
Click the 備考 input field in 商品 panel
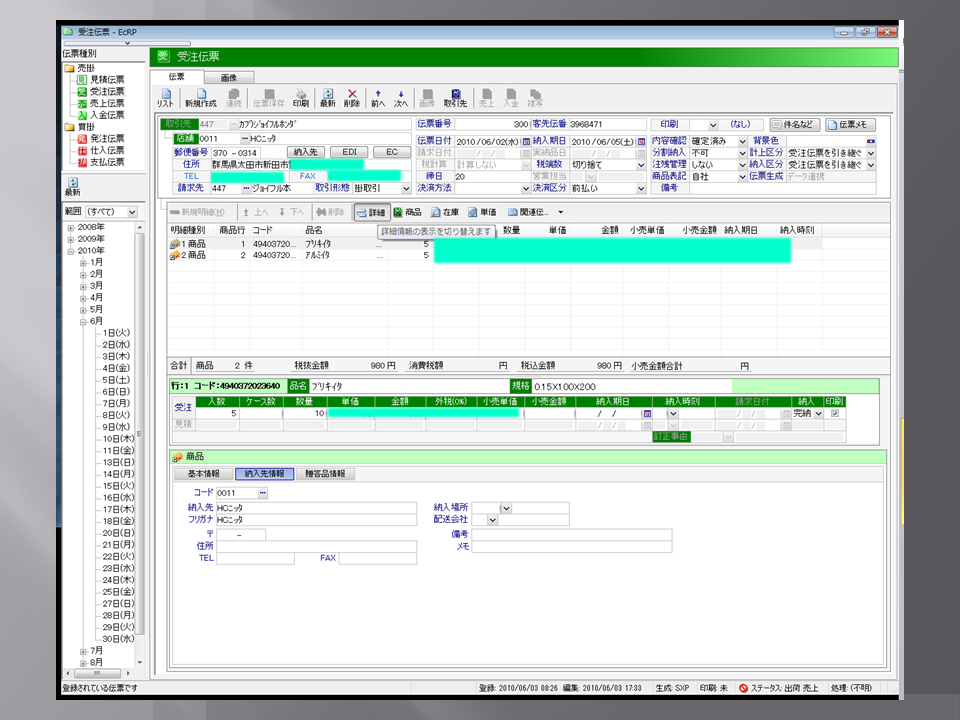[x=571, y=534]
